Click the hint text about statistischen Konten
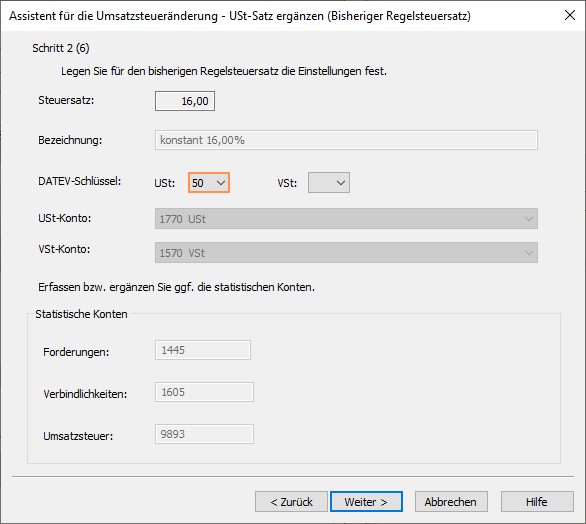The height and width of the screenshot is (524, 586). tap(176, 287)
